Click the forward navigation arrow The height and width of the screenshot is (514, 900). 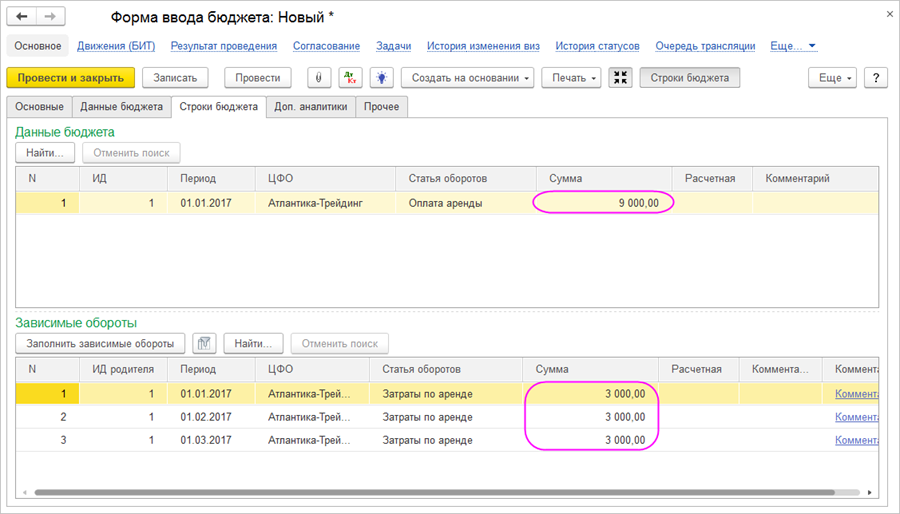click(x=50, y=17)
